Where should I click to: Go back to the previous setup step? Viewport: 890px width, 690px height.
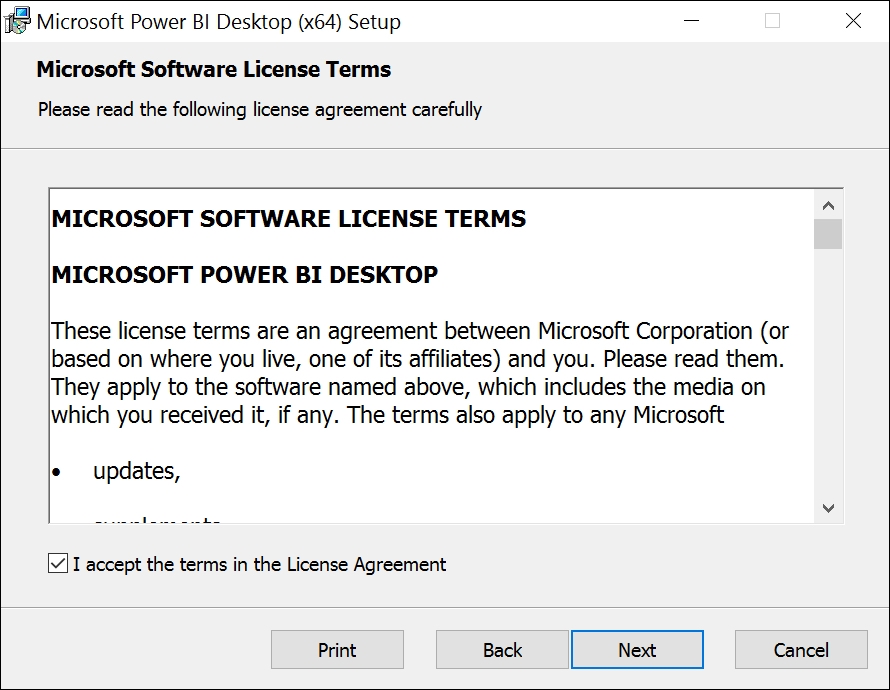point(502,650)
